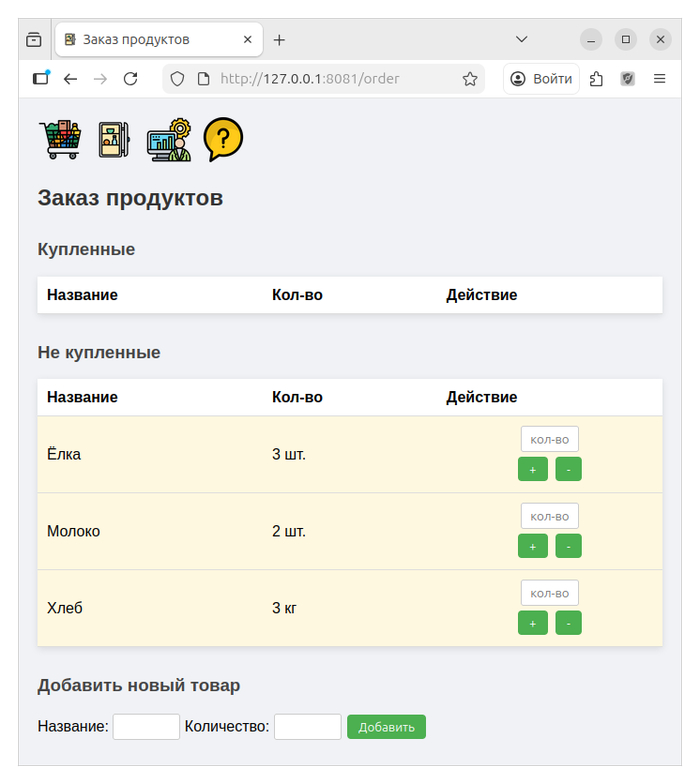
Task: Click the Название input field
Action: click(146, 726)
